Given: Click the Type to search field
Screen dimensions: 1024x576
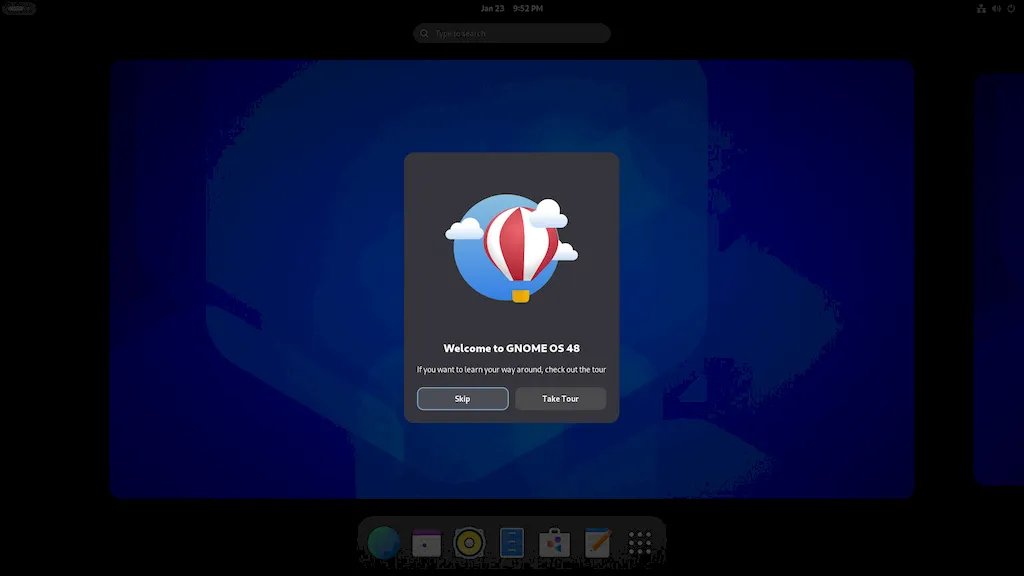Looking at the screenshot, I should point(511,33).
